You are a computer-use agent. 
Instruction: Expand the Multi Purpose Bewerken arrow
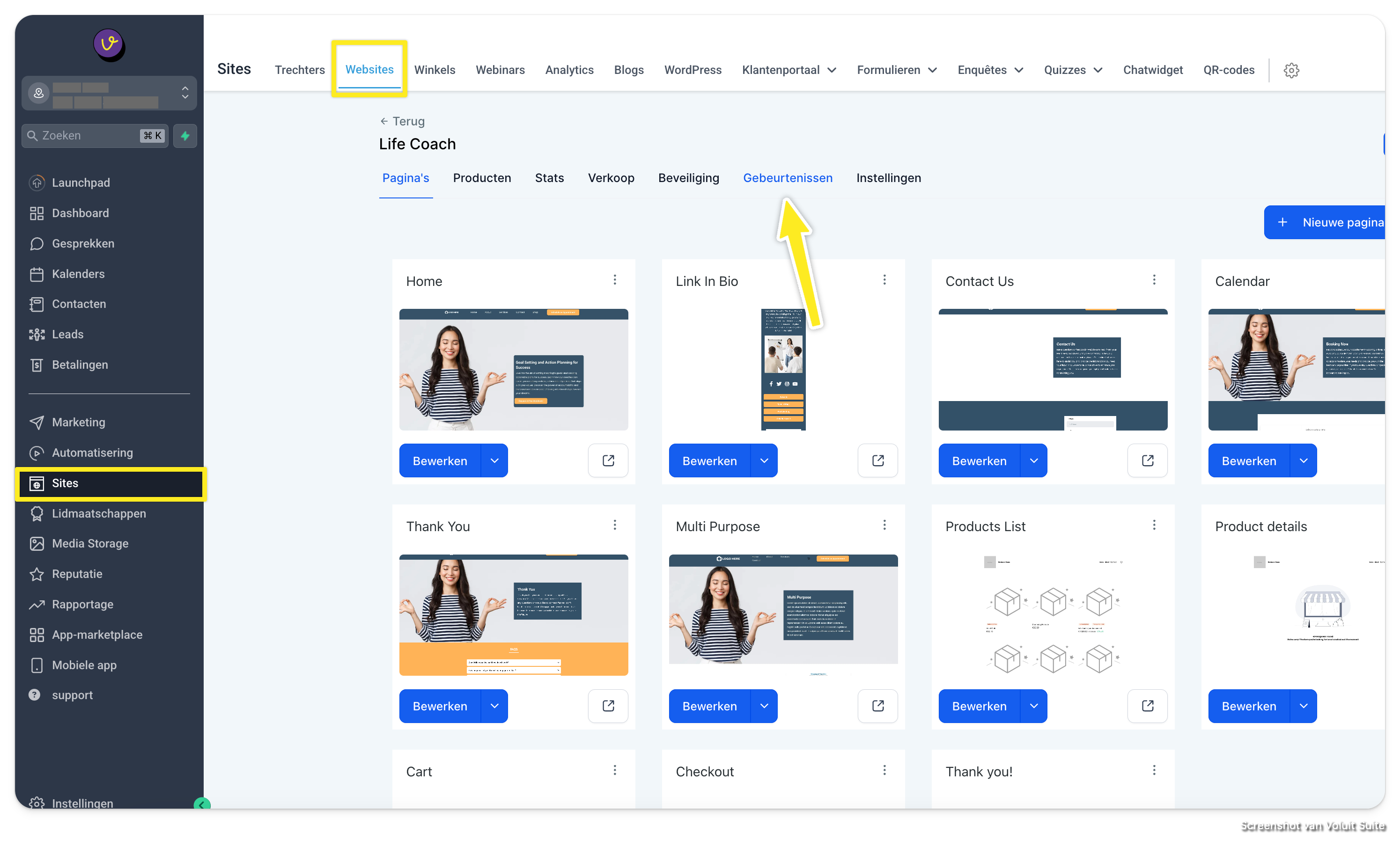point(764,706)
